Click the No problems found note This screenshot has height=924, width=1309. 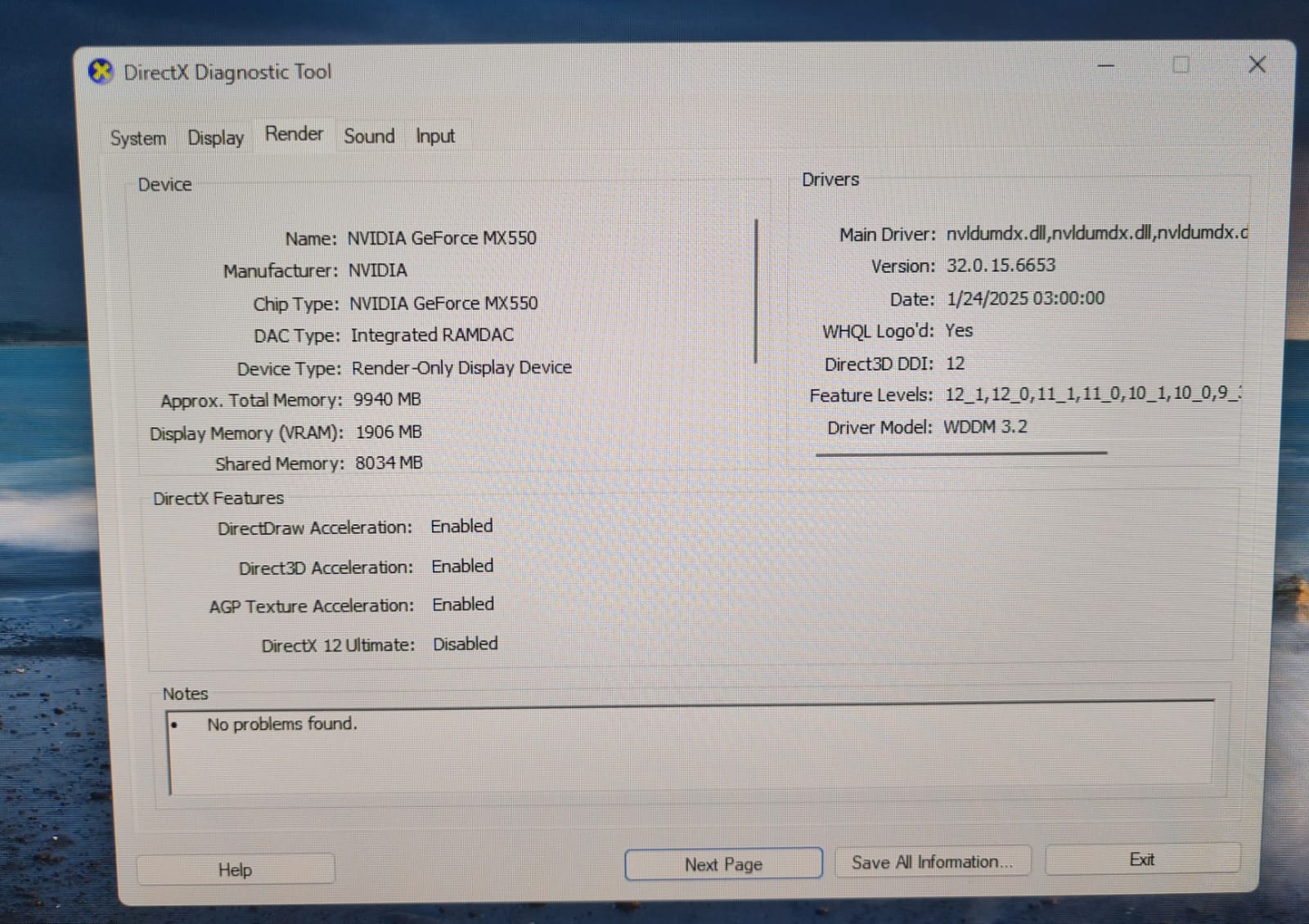pyautogui.click(x=282, y=724)
